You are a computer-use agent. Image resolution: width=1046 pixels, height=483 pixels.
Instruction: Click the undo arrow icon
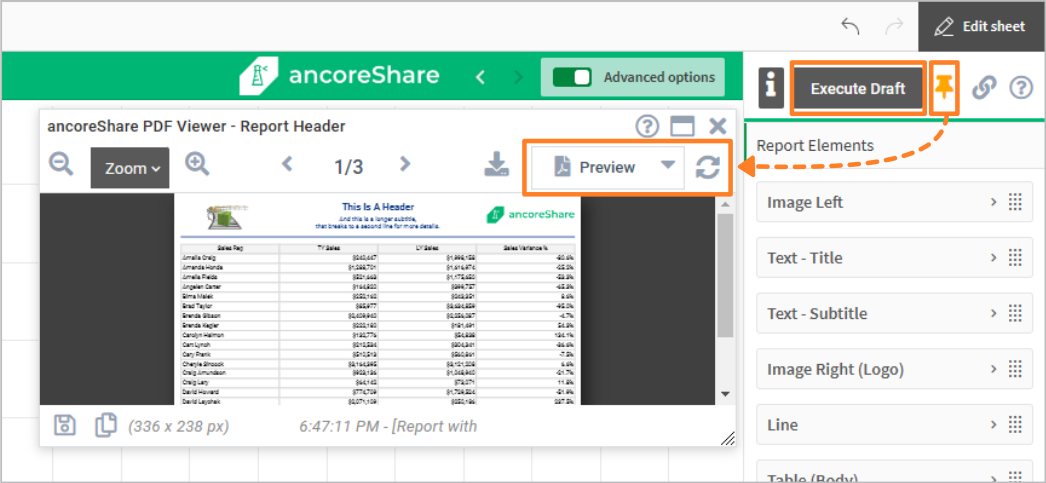[x=850, y=27]
